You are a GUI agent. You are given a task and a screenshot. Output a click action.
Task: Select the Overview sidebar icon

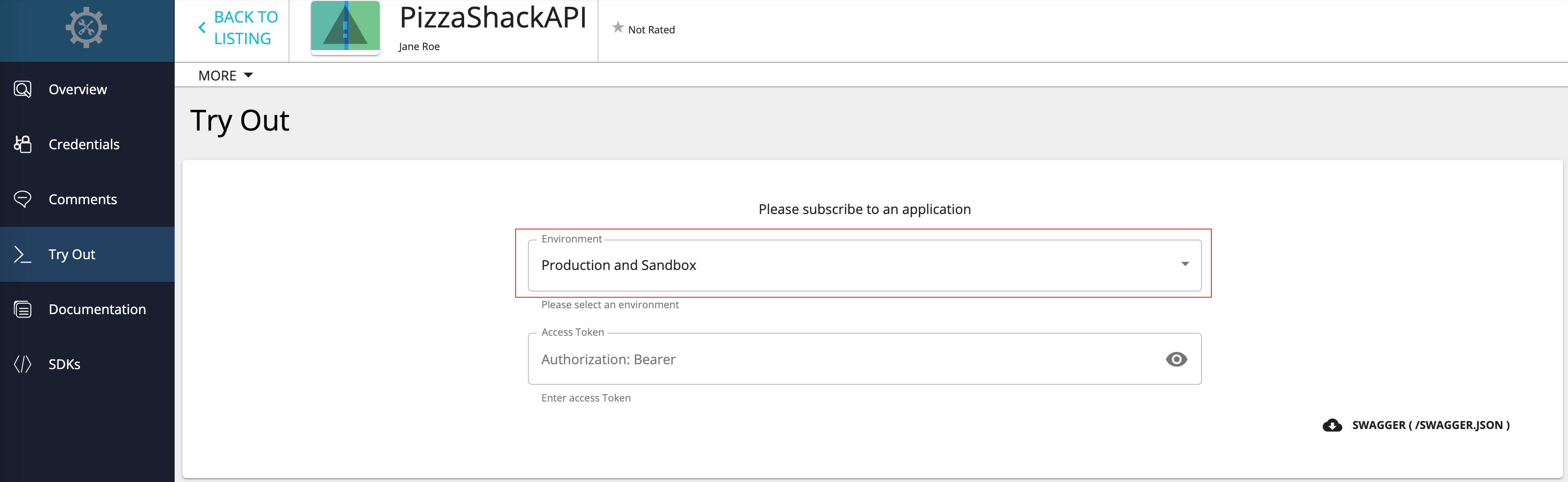[x=23, y=89]
